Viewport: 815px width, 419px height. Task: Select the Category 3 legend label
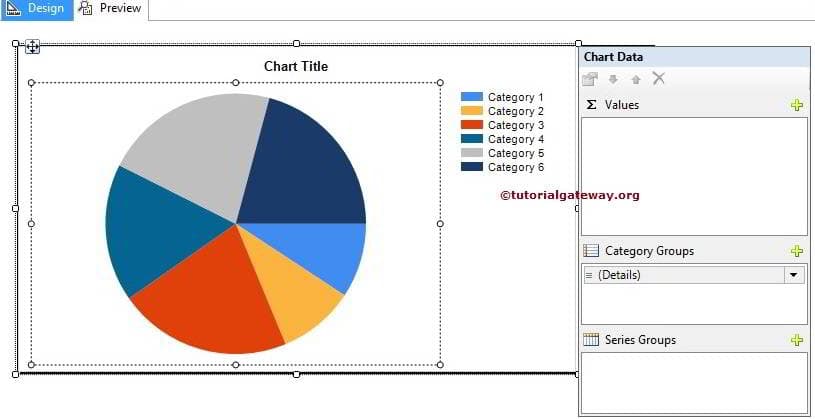[516, 125]
